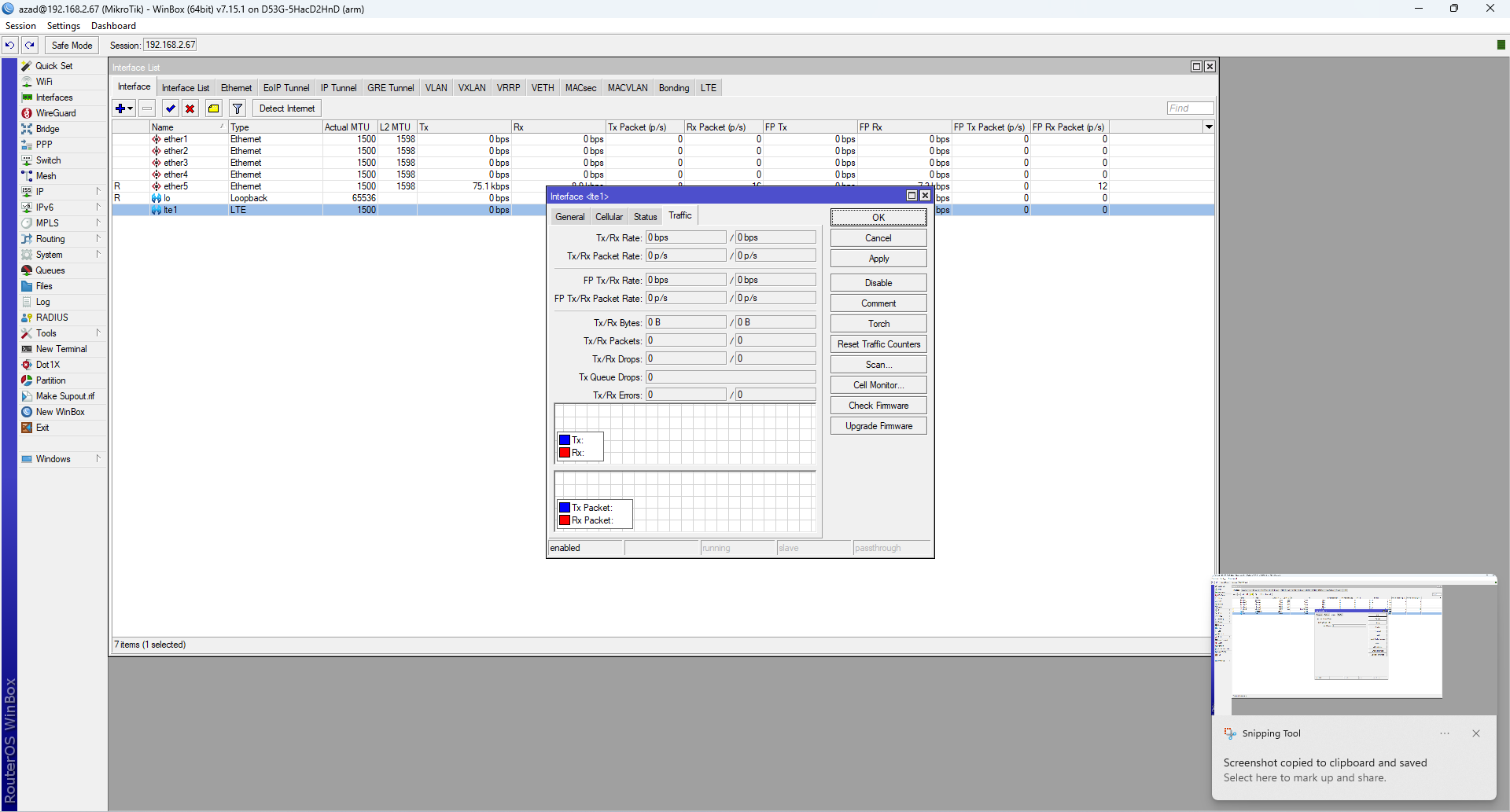Open Dot1X in sidebar
Image resolution: width=1510 pixels, height=812 pixels.
(x=48, y=365)
